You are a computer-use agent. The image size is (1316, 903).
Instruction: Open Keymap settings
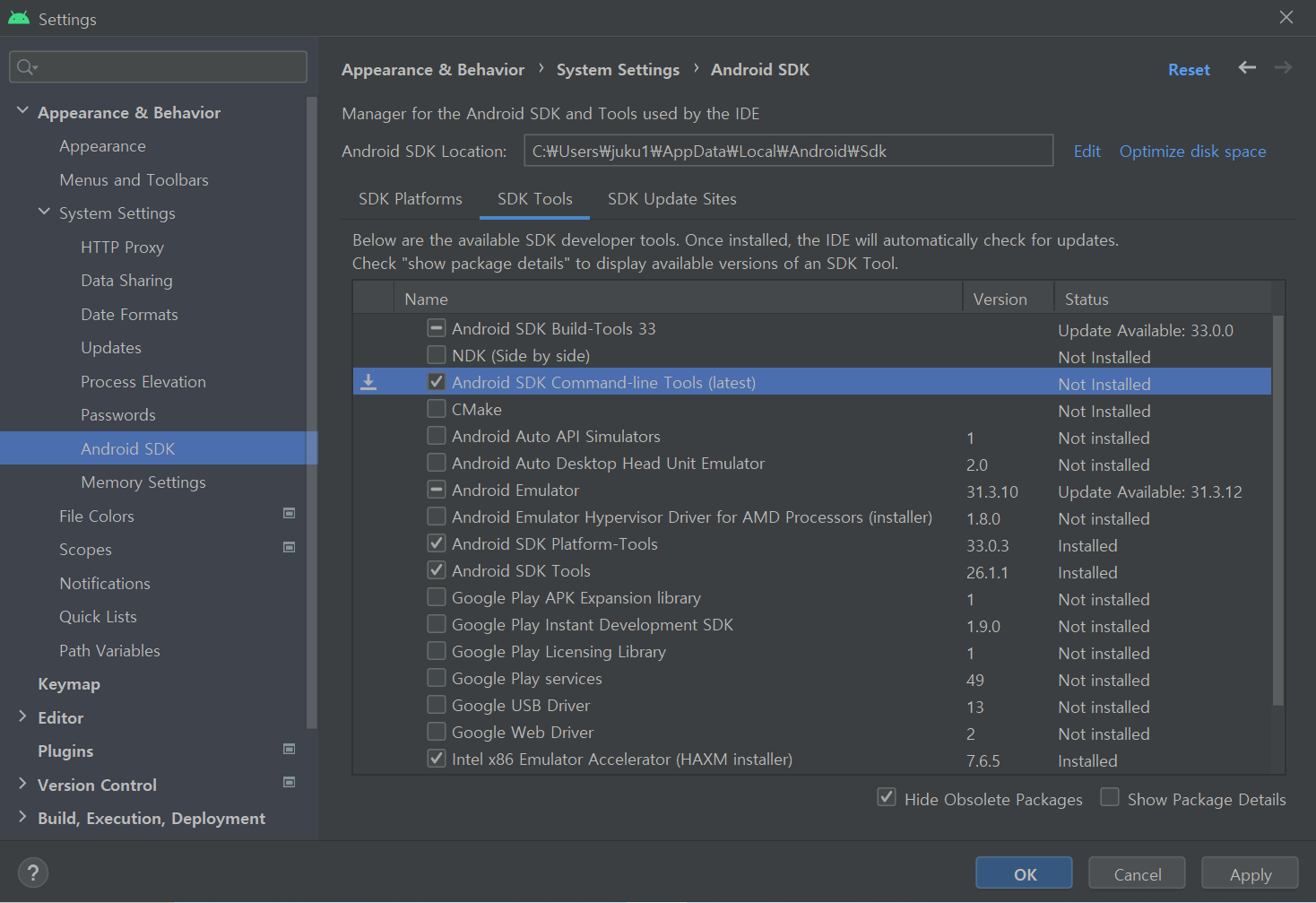tap(69, 684)
